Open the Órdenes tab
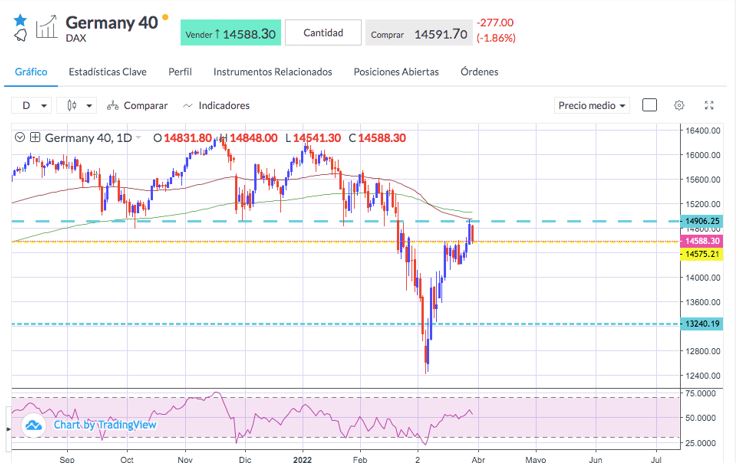Viewport: 739px width, 468px height. (x=479, y=72)
